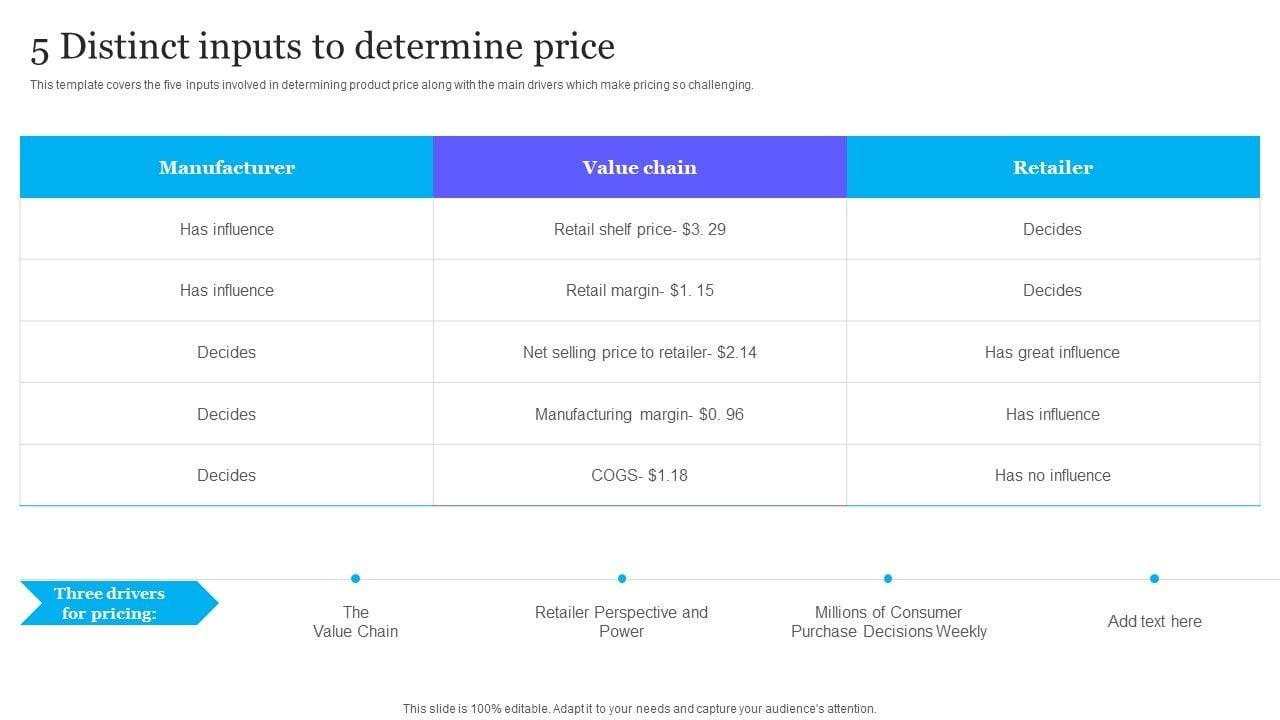Select the Manufacturing margin $0.96 cell
The image size is (1280, 720).
pos(640,414)
